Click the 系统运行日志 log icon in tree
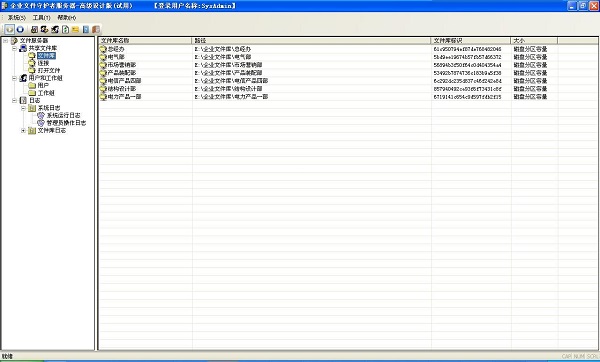This screenshot has height=362, width=600. click(41, 115)
